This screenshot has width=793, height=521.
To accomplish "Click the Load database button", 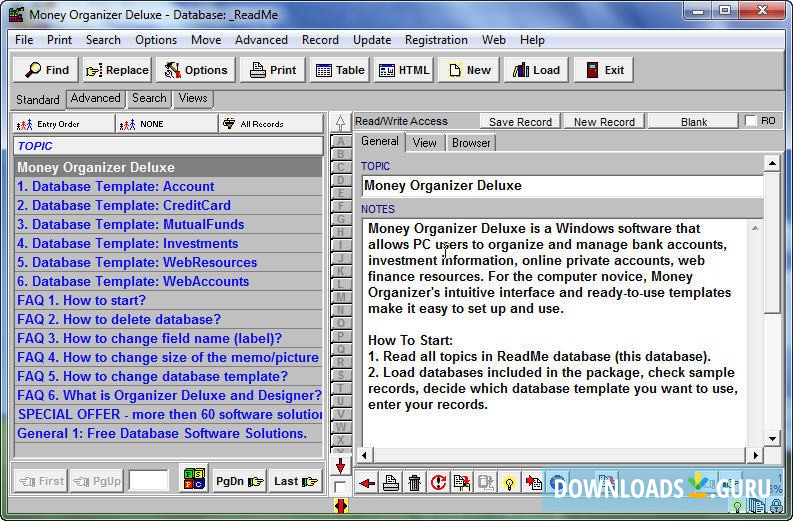I will click(x=537, y=70).
